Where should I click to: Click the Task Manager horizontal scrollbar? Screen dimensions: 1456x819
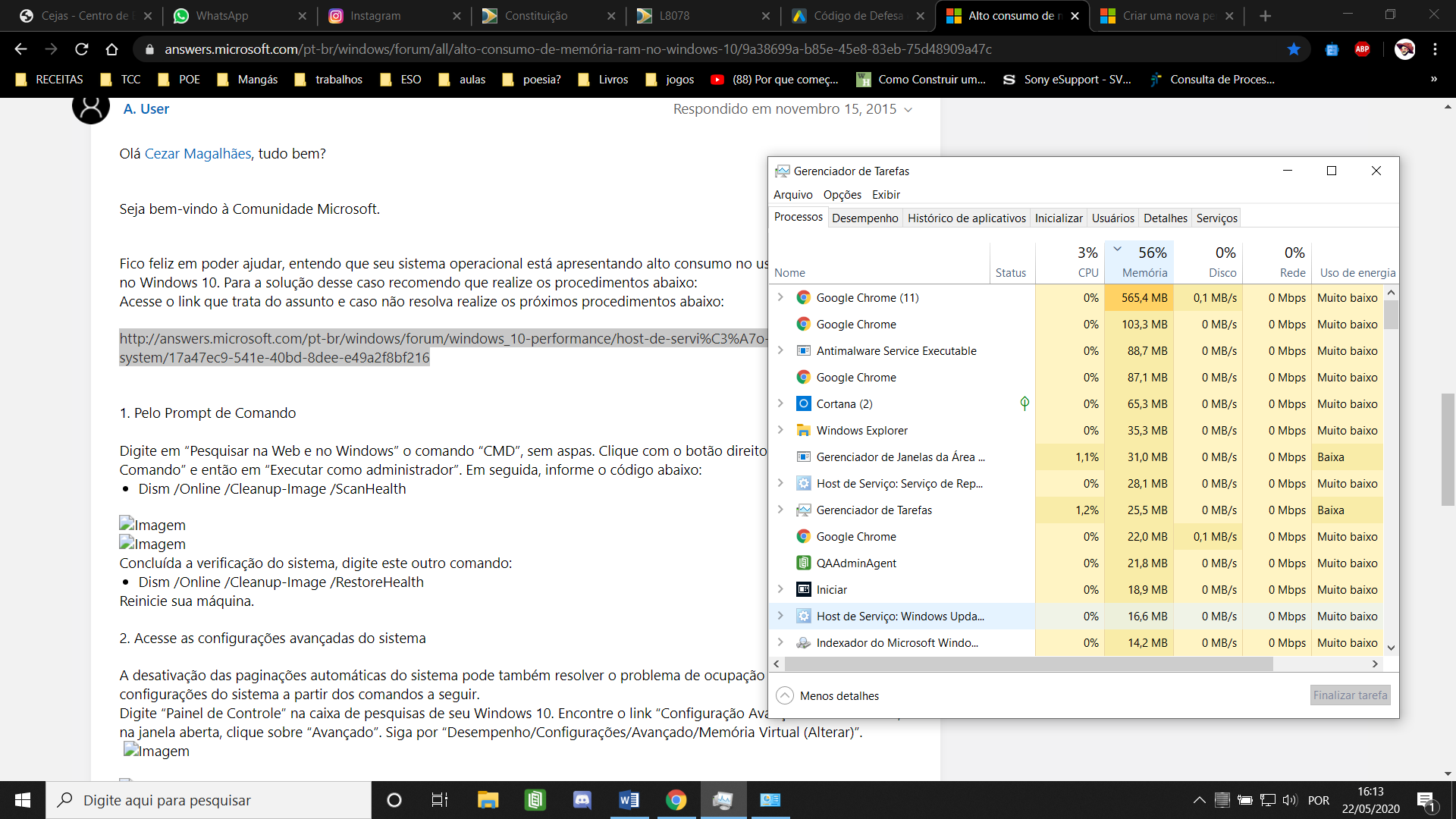1028,664
